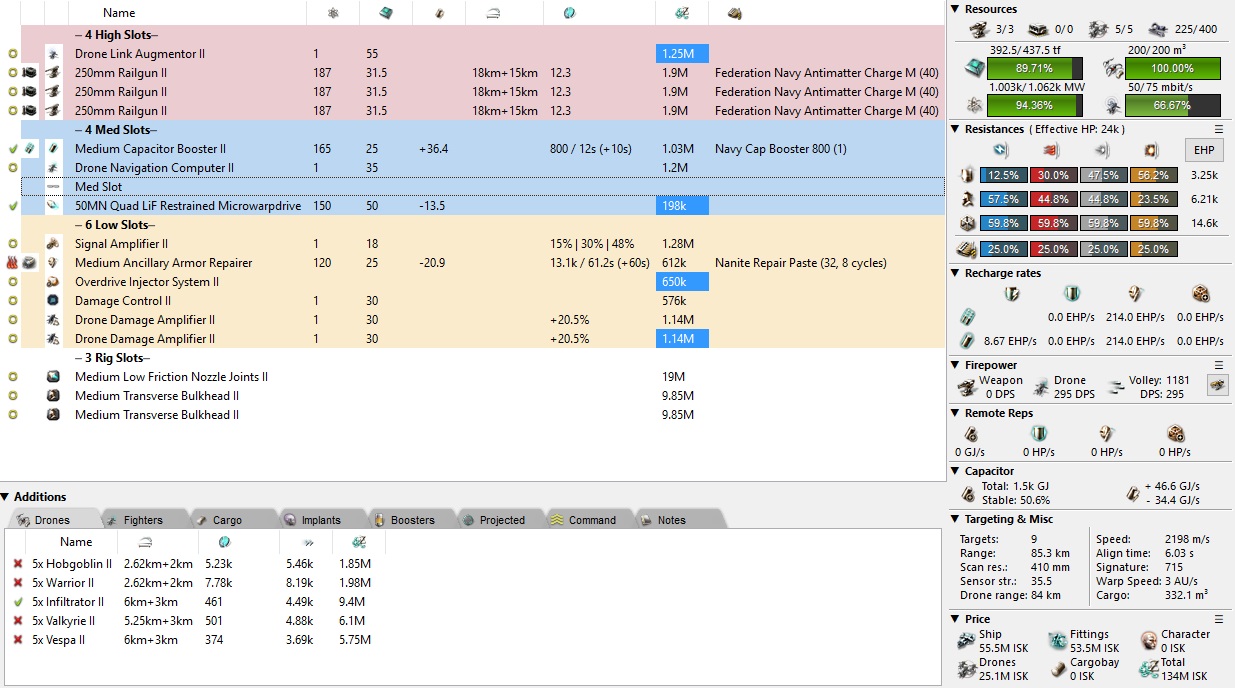Activate the 5x Hobgoblin II drones
The image size is (1235, 688).
(x=17, y=564)
